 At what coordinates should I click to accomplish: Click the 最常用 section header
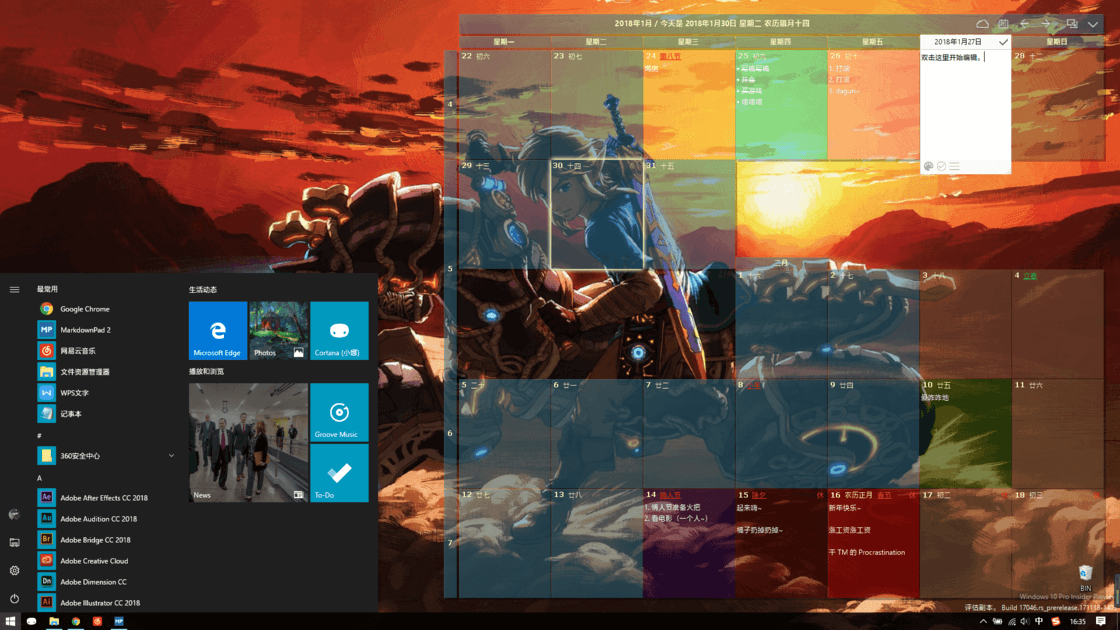click(x=47, y=289)
